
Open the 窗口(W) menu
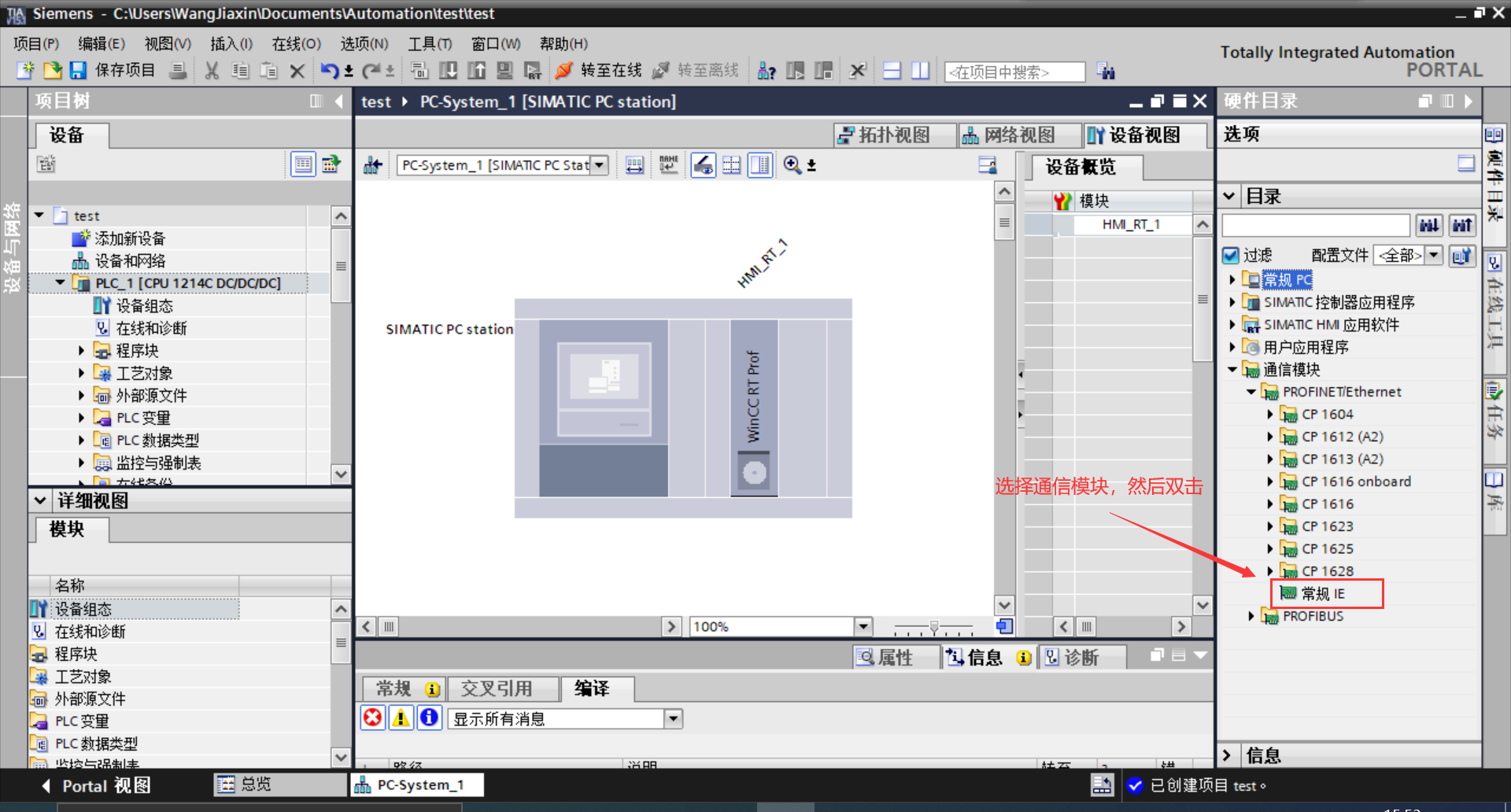(x=496, y=43)
